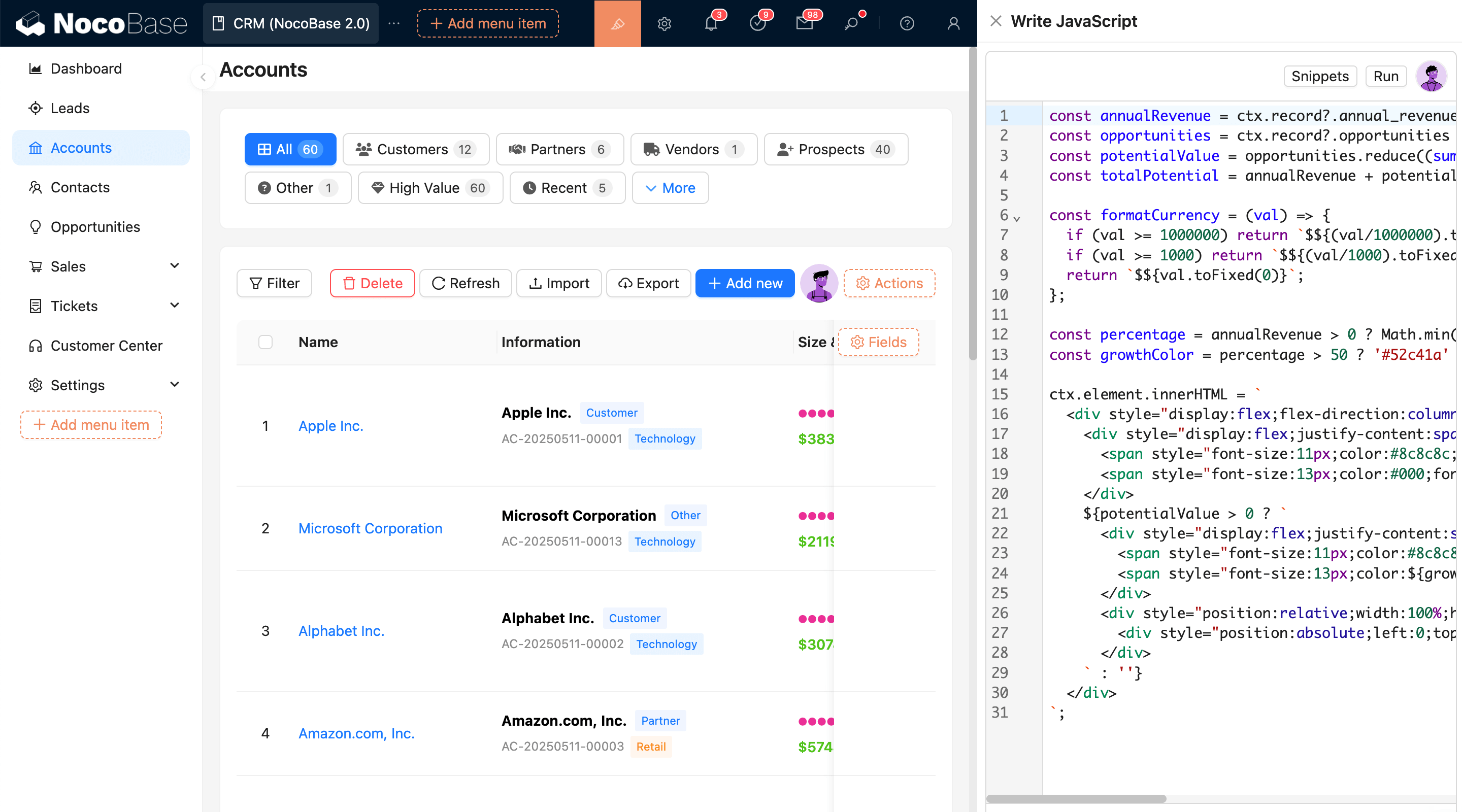1462x812 pixels.
Task: Check the select-all checkbox in table header
Action: coord(265,342)
